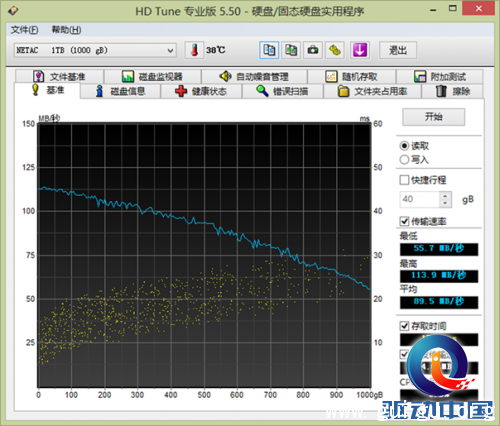The width and height of the screenshot is (500, 426).
Task: Switch to the 磁盘信息 tab
Action: click(x=121, y=91)
